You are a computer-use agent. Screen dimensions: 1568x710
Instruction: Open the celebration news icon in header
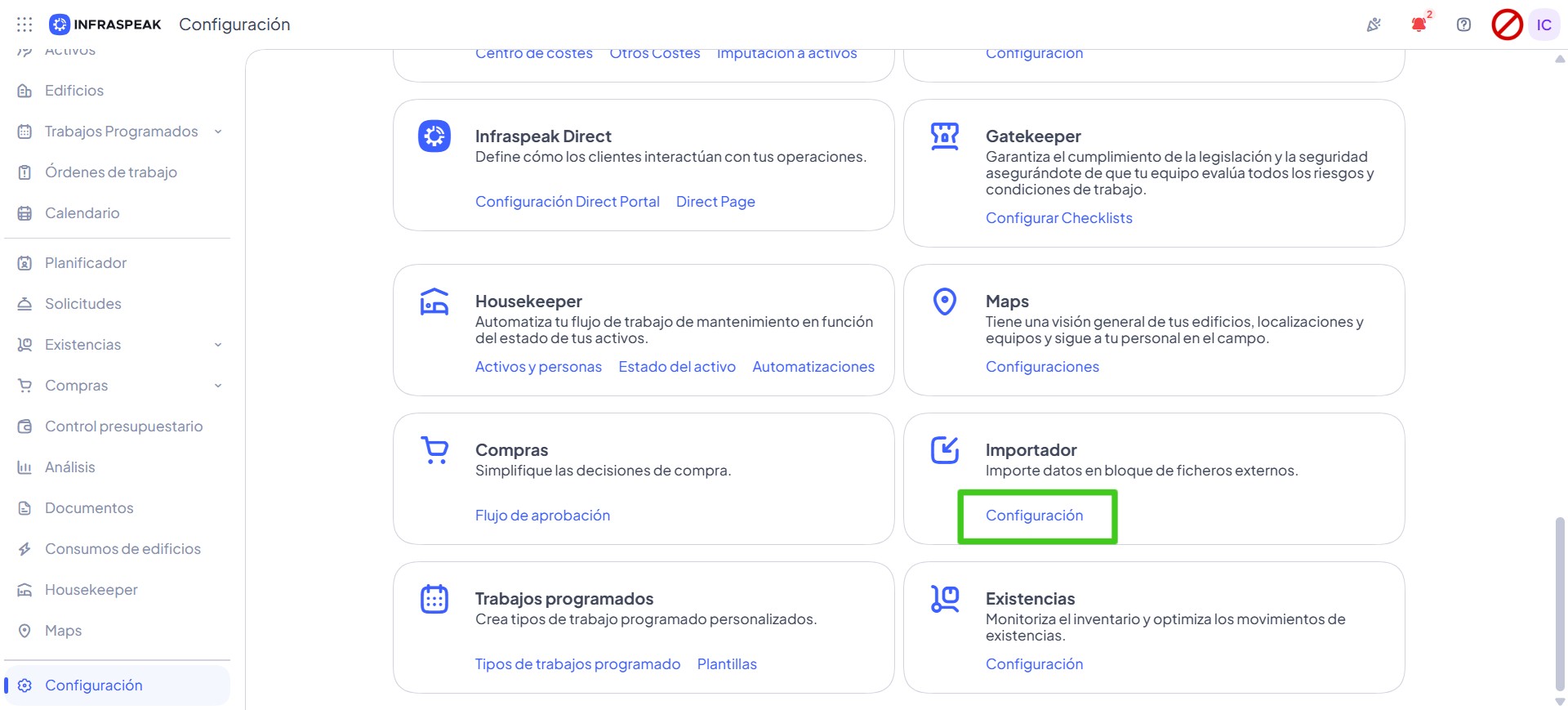click(1374, 25)
